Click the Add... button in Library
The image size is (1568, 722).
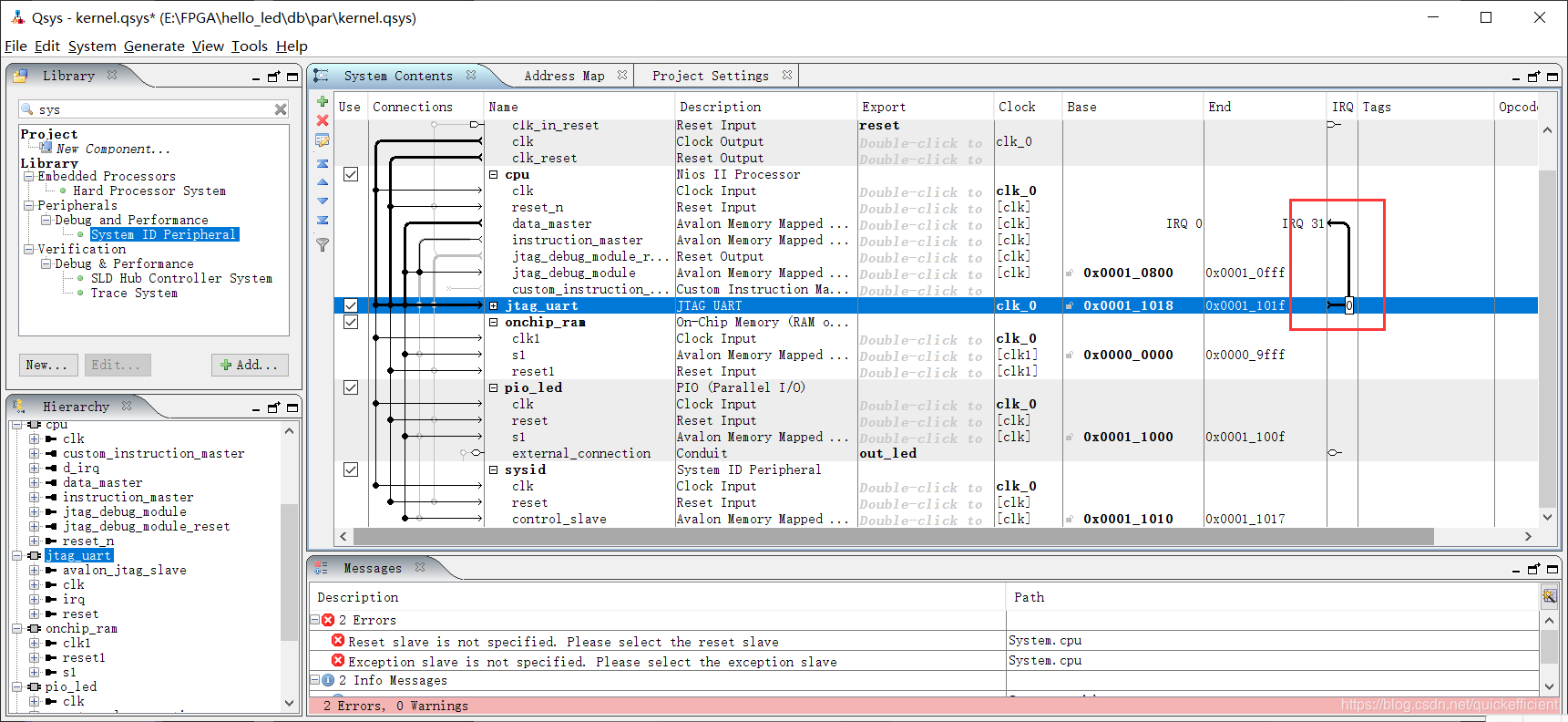click(x=250, y=365)
